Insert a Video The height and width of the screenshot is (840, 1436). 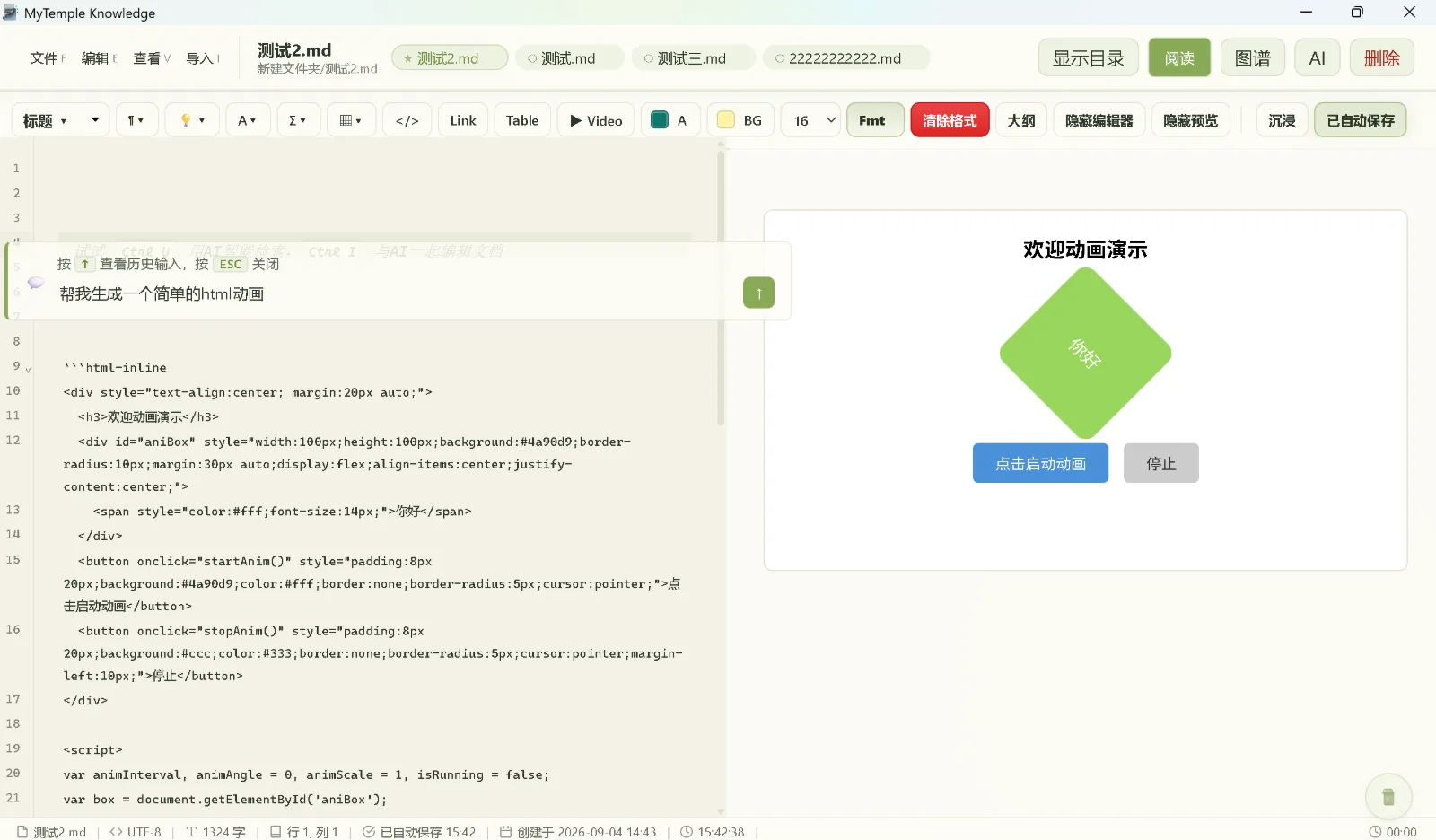pyautogui.click(x=596, y=120)
